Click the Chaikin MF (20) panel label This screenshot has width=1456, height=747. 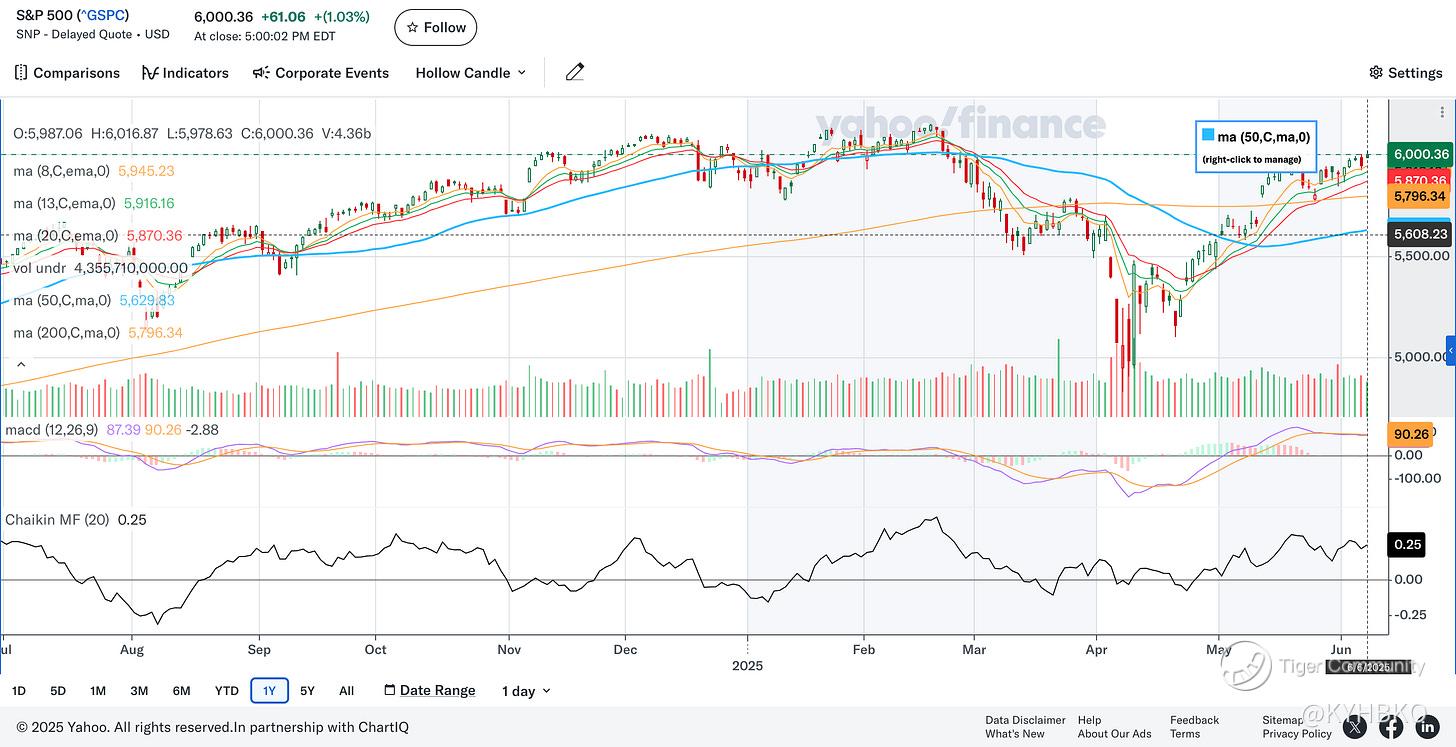coord(57,520)
